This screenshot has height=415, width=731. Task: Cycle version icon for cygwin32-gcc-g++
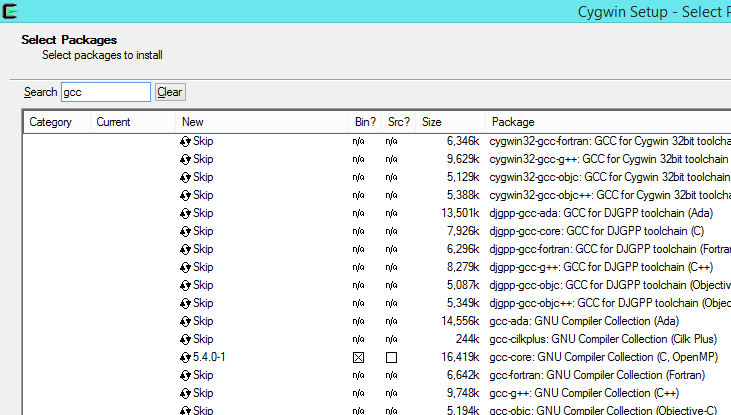click(186, 159)
